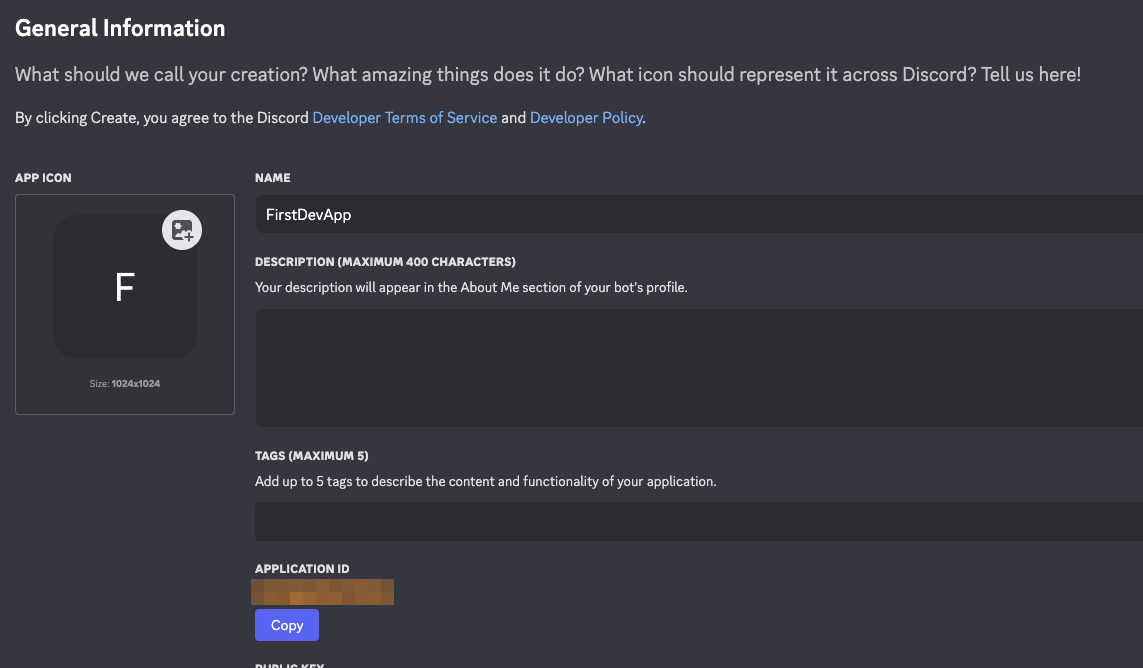The image size is (1143, 668).
Task: Click the upload image icon on app icon
Action: point(182,231)
